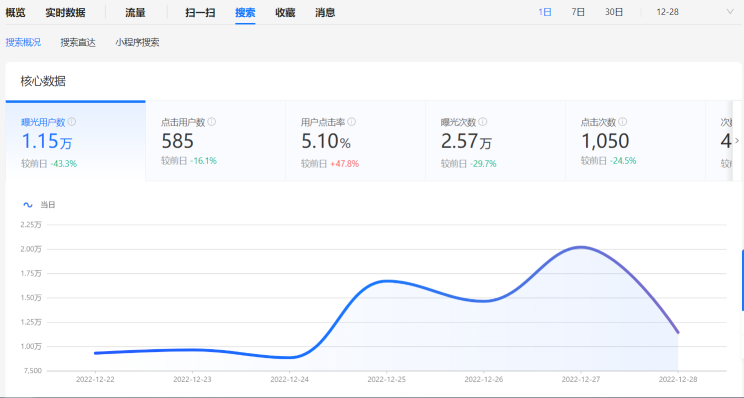Screen dimensions: 744x398
Task: Open the 收藏 tab
Action: click(x=285, y=12)
